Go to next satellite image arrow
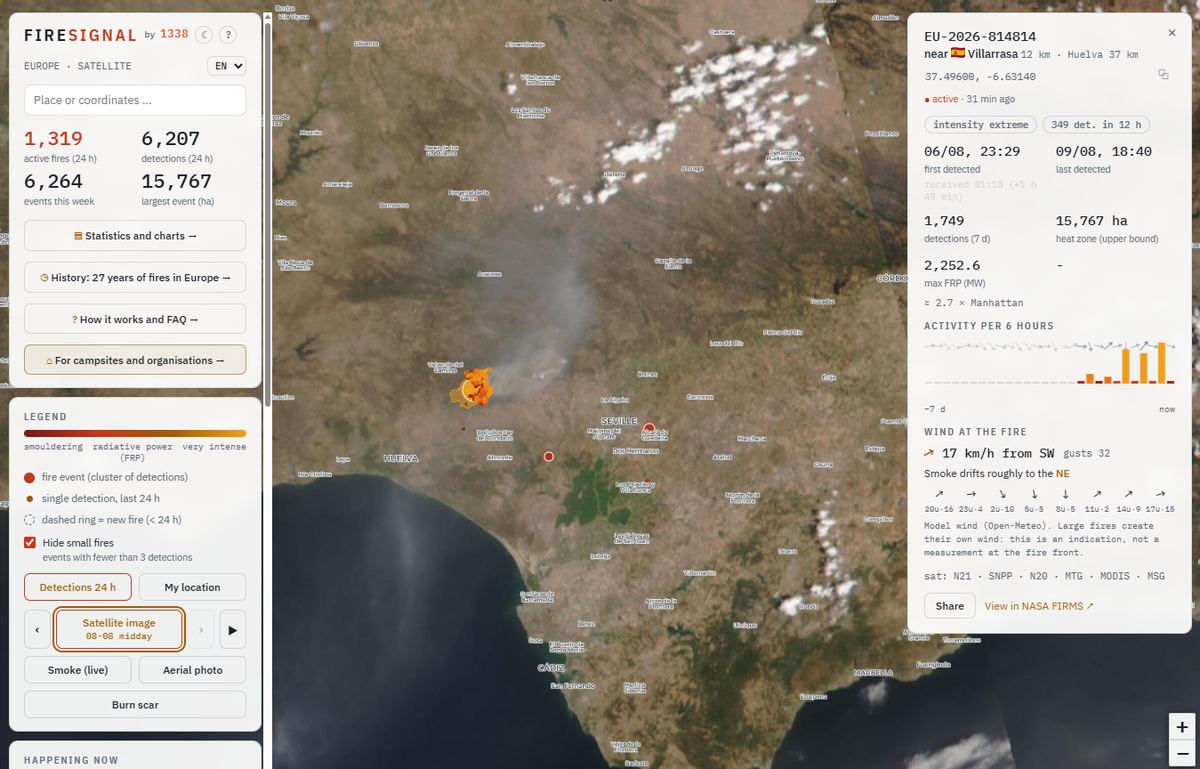Screen dimensions: 1200x769 coord(201,630)
